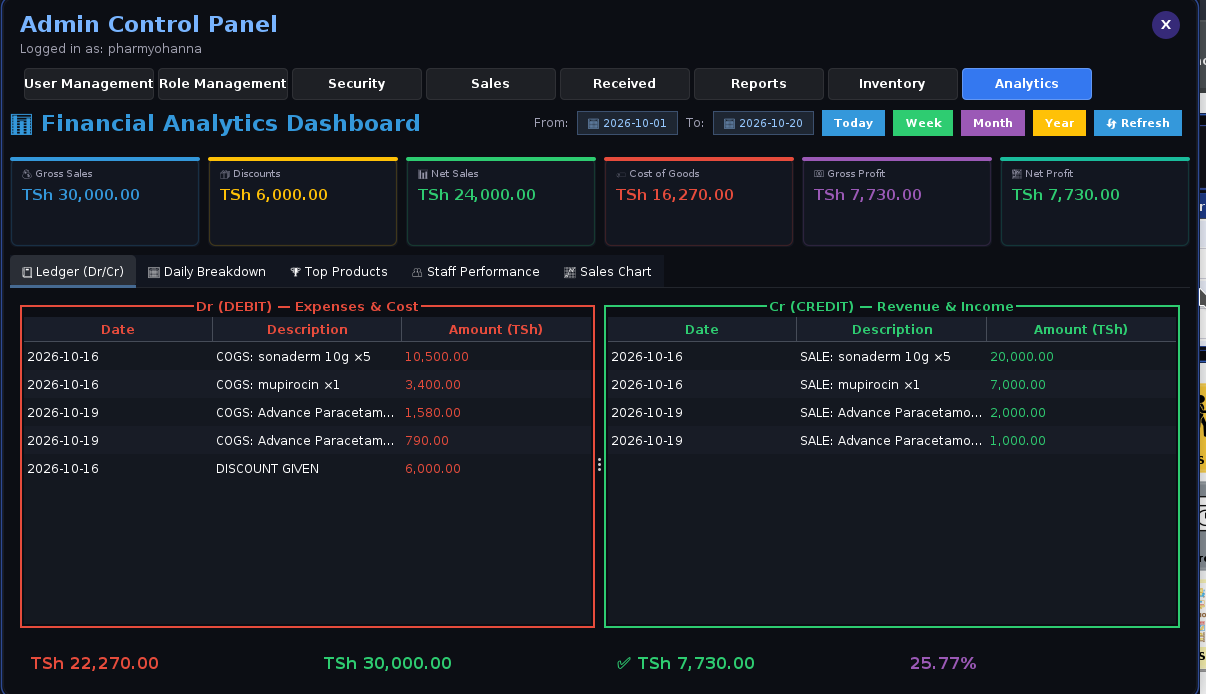Filter analytics by Week
1206x694 pixels.
(923, 123)
